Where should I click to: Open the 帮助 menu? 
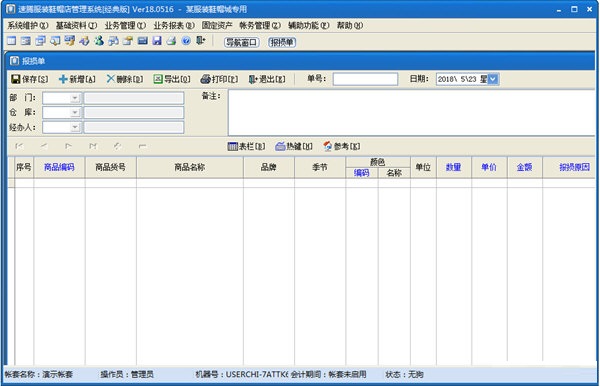[350, 26]
